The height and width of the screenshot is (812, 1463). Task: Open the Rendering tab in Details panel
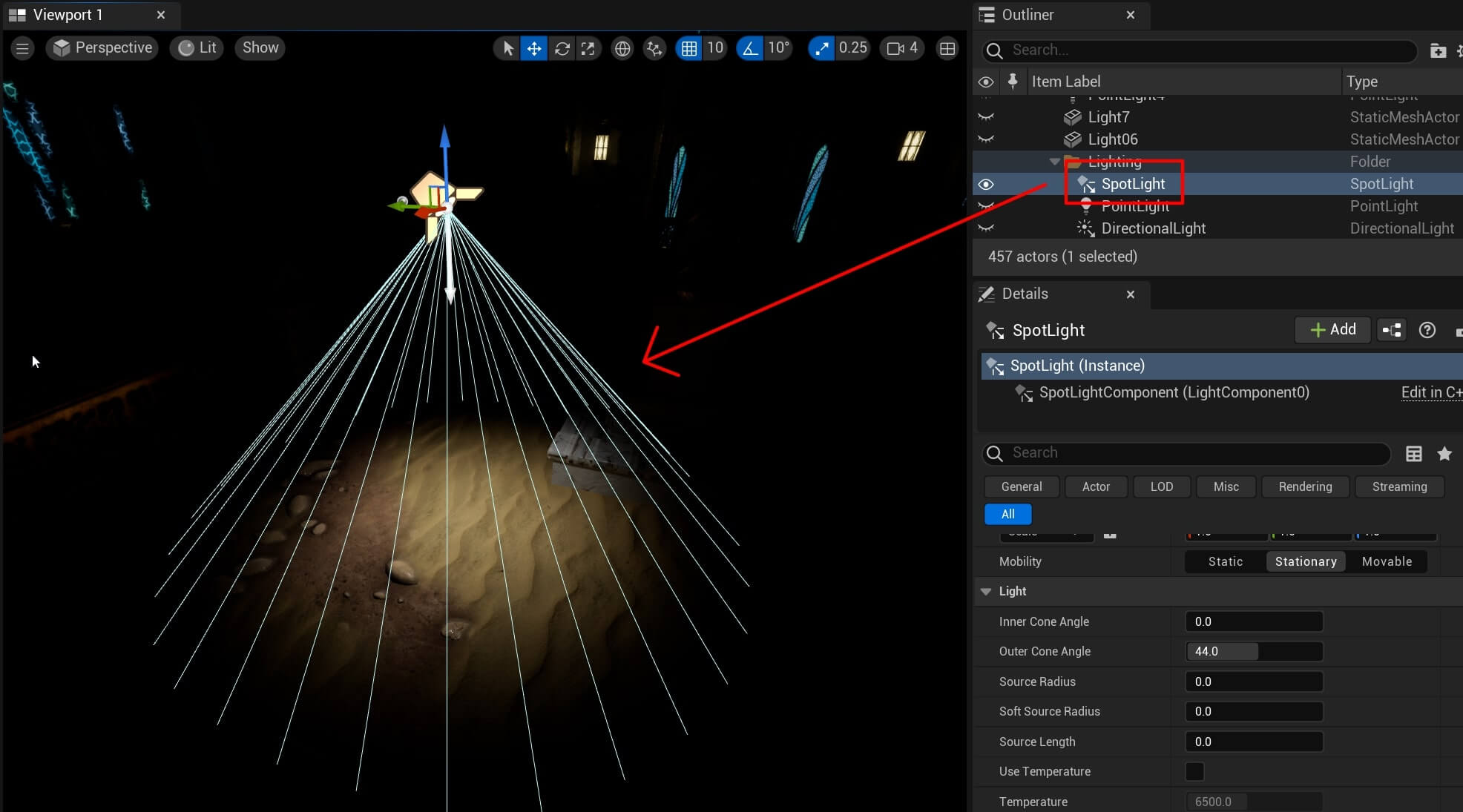pos(1305,486)
